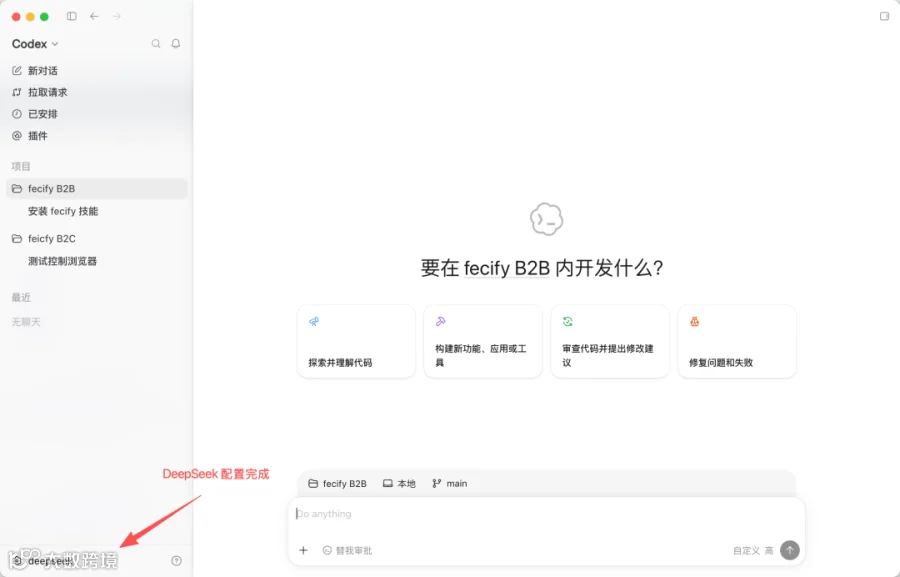Open the 高 reasoning effort selector
The width and height of the screenshot is (900, 577).
769,551
